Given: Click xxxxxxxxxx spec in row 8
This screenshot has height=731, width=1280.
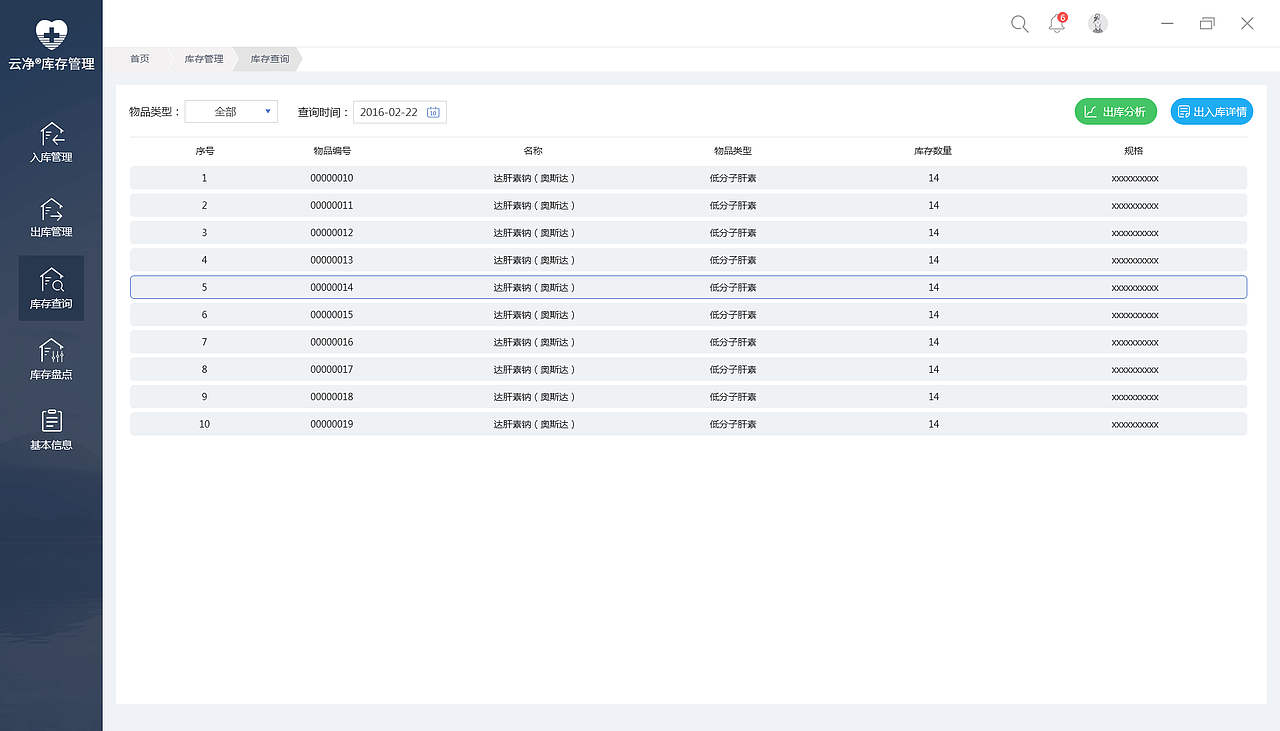Looking at the screenshot, I should (x=1134, y=370).
